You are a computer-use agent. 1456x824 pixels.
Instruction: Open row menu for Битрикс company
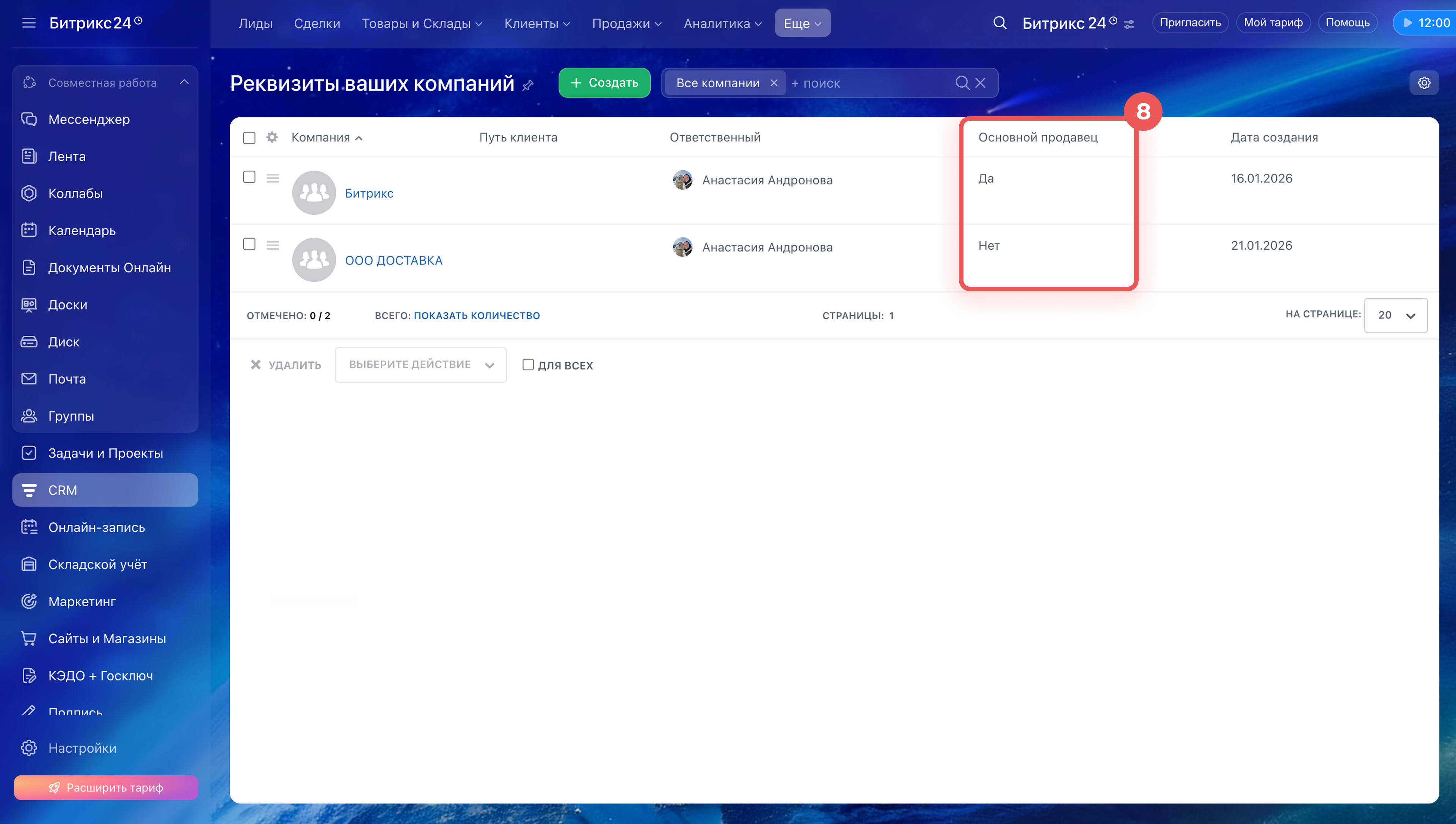coord(273,178)
